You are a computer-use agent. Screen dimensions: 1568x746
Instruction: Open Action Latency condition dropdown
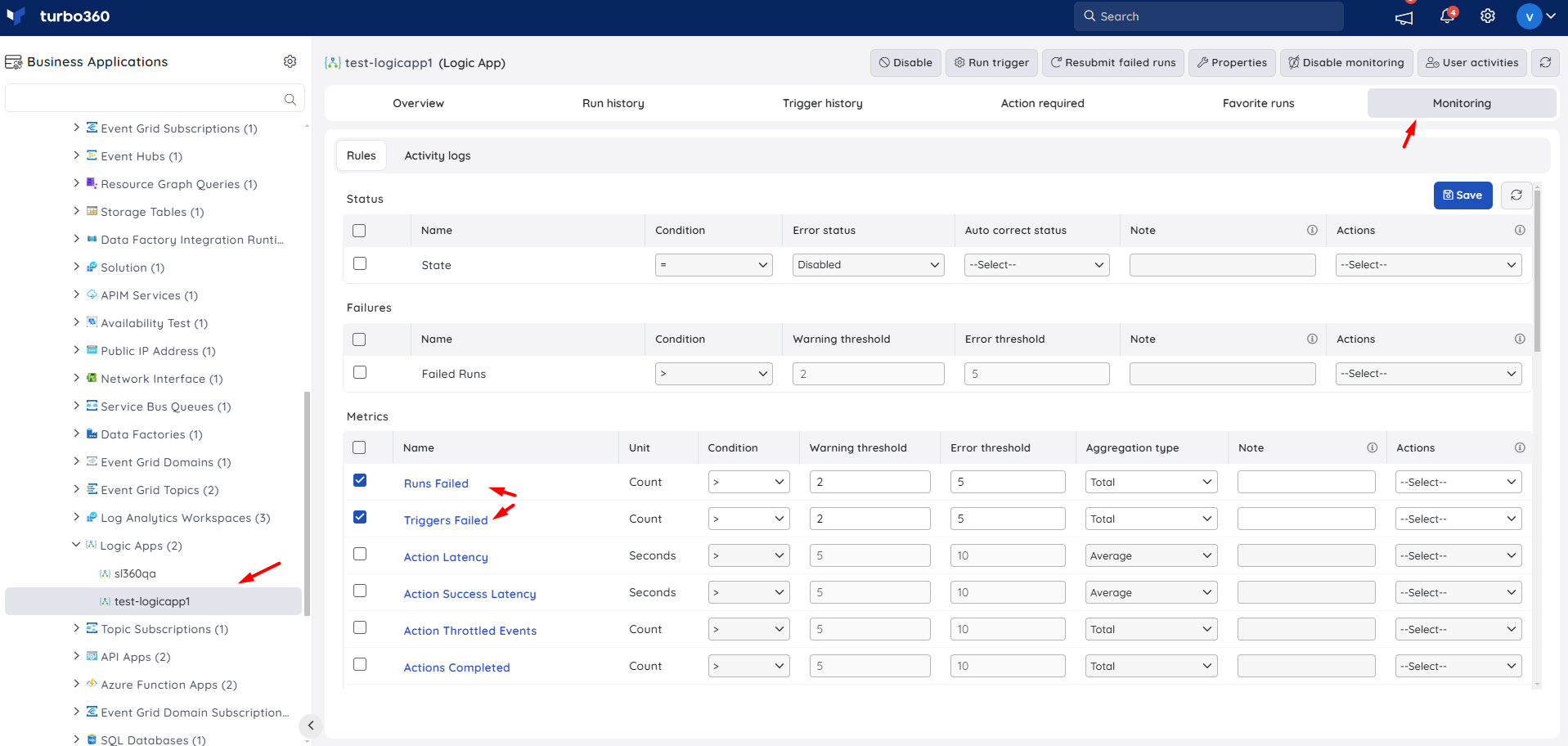[x=748, y=555]
